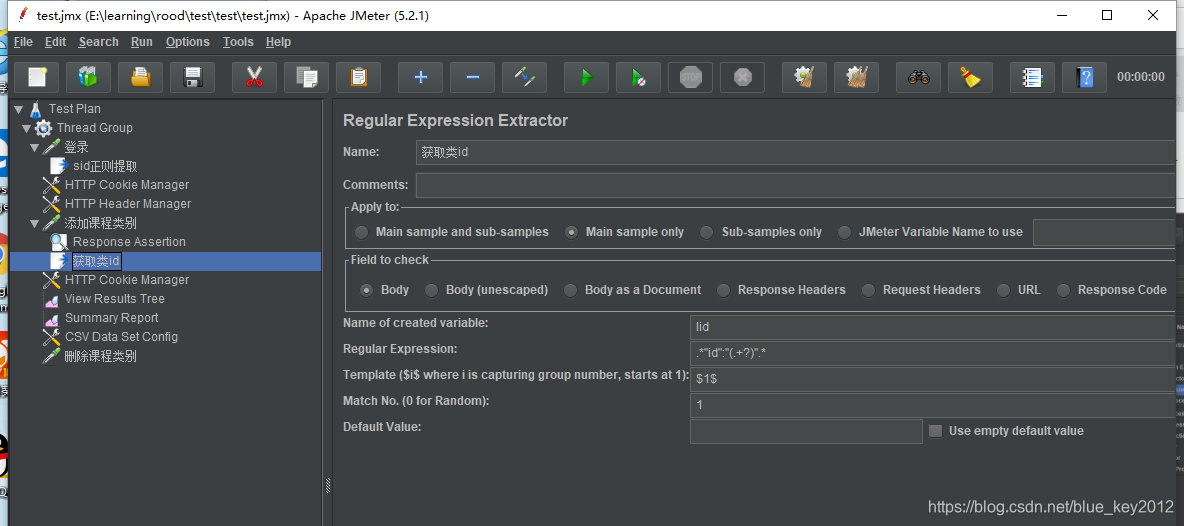Select the CSV Data Set Config node
This screenshot has height=526, width=1184.
coord(122,337)
